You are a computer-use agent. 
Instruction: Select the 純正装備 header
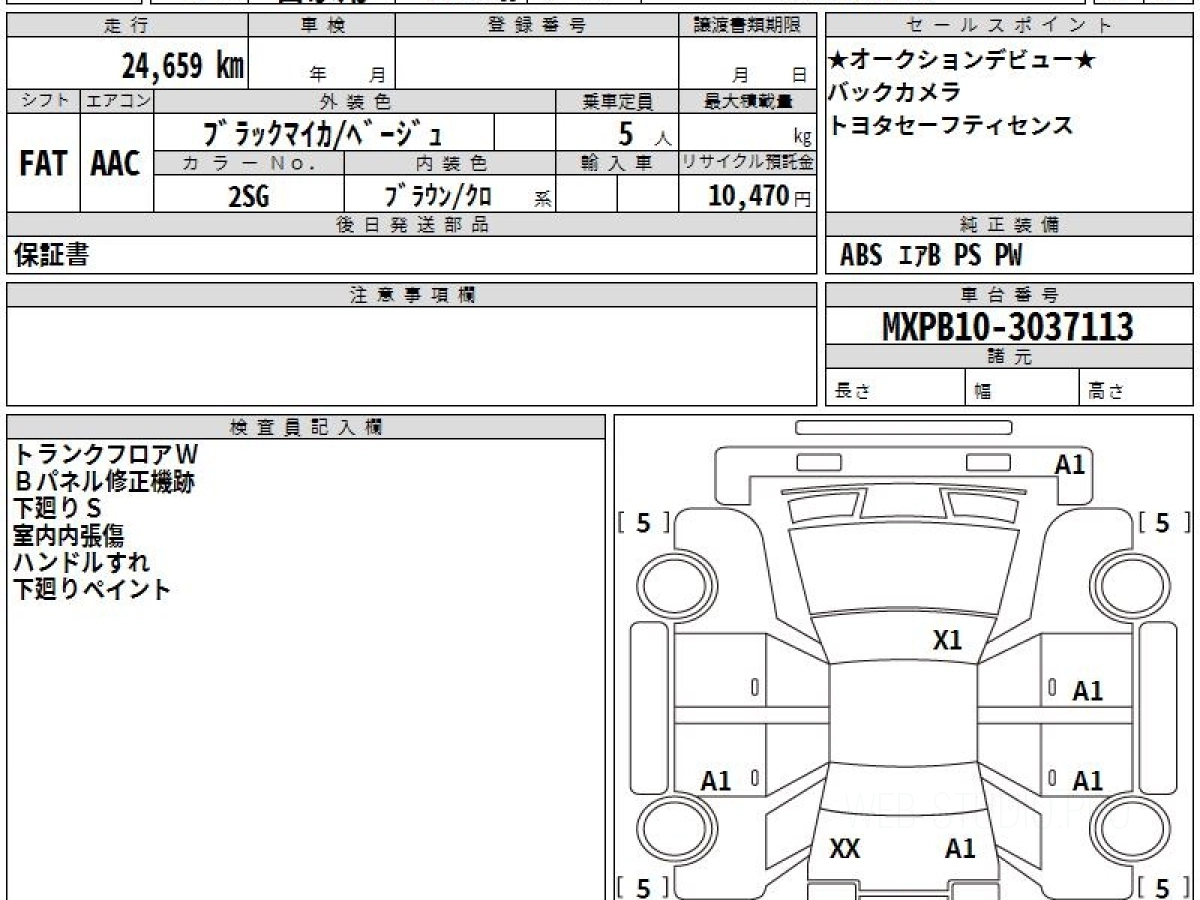(1010, 225)
